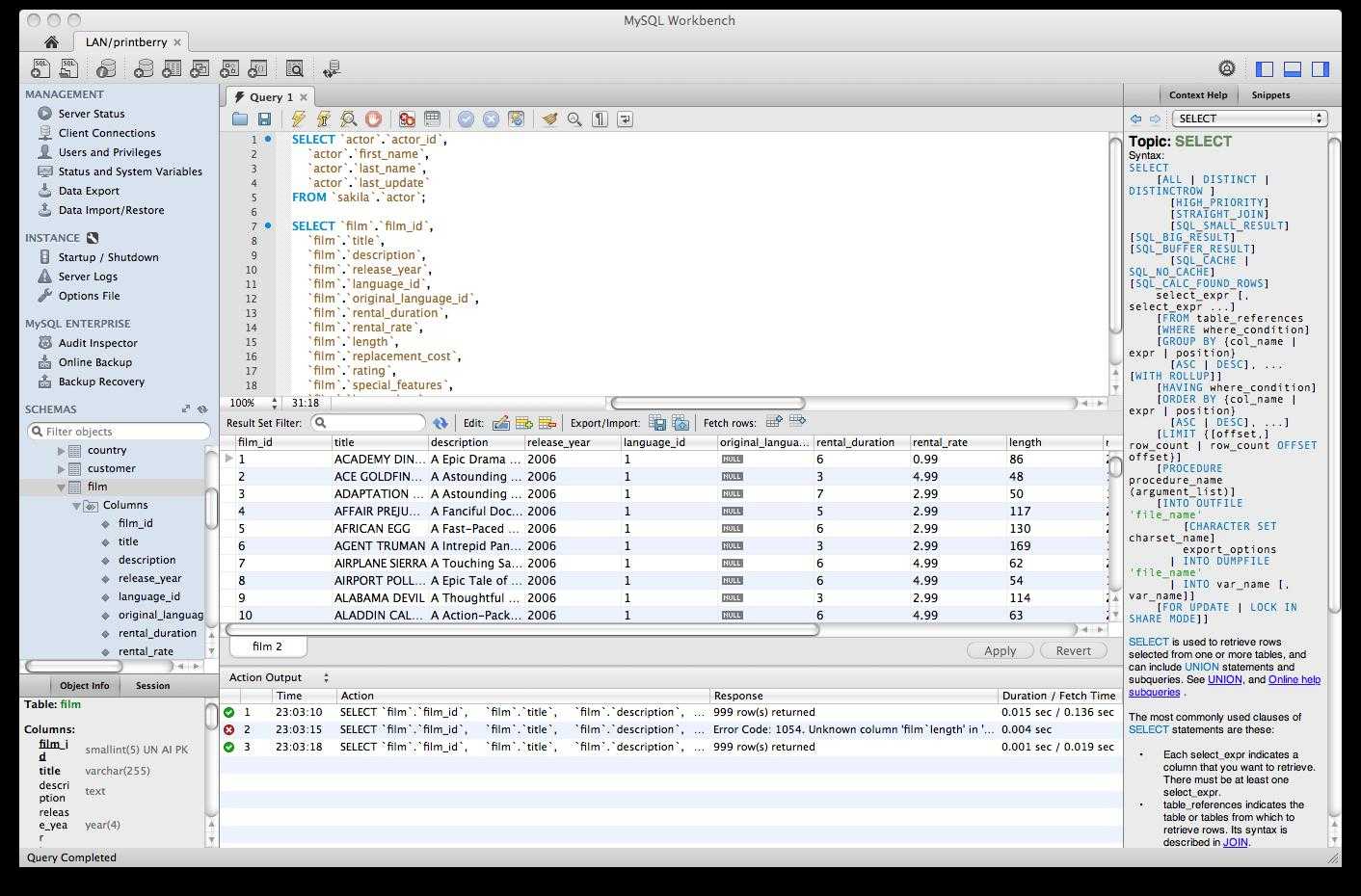This screenshot has height=896, width=1361.
Task: Switch to the Context Help tab
Action: pos(1198,94)
